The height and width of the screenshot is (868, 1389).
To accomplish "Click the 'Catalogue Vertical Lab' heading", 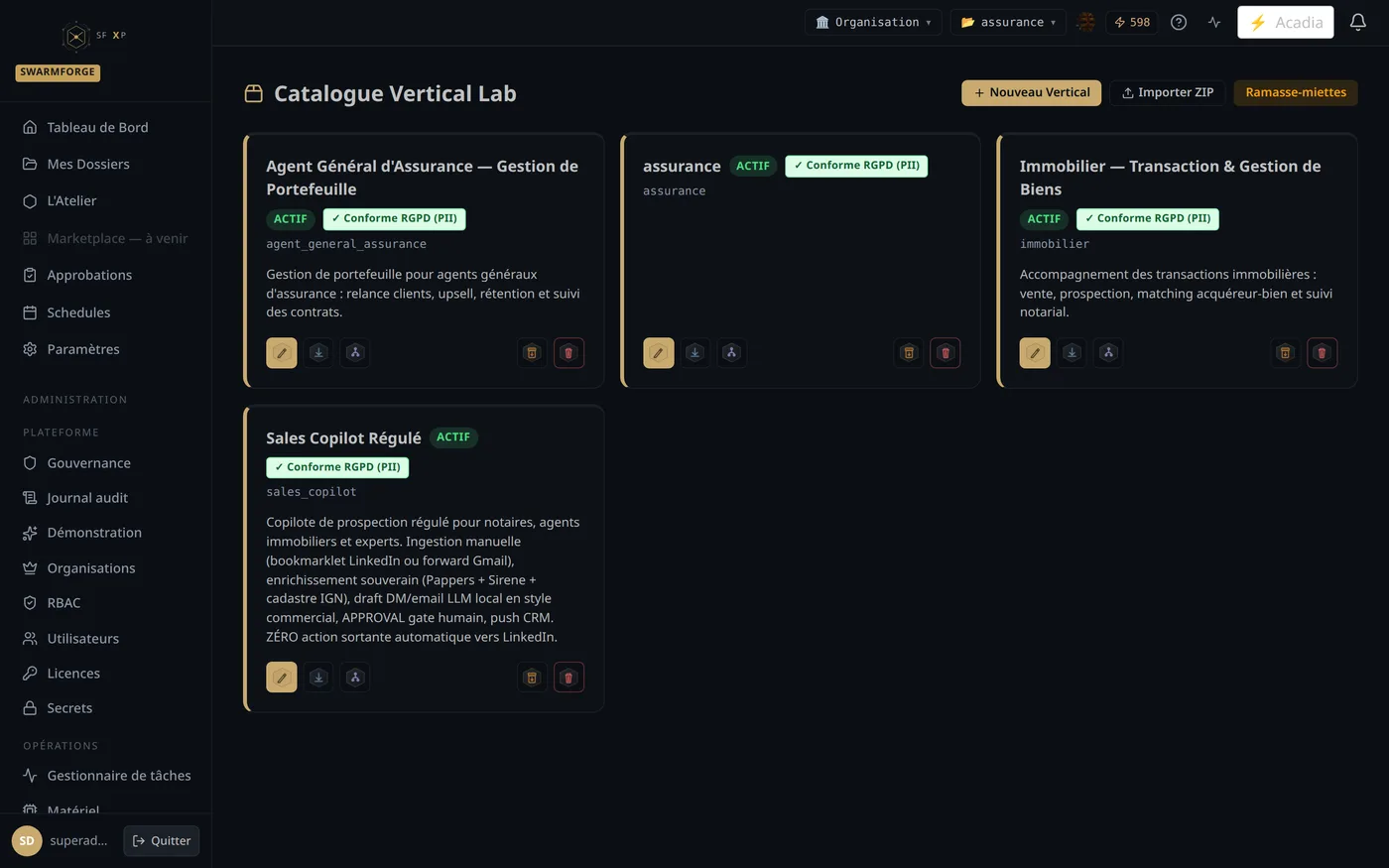I will 395,93.
